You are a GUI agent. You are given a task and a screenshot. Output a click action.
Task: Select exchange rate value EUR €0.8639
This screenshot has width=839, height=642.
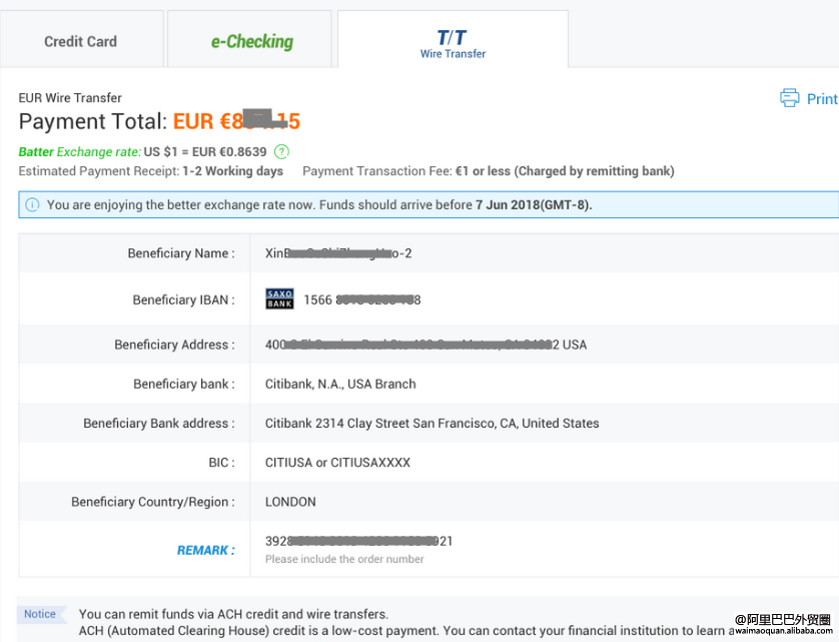point(229,152)
